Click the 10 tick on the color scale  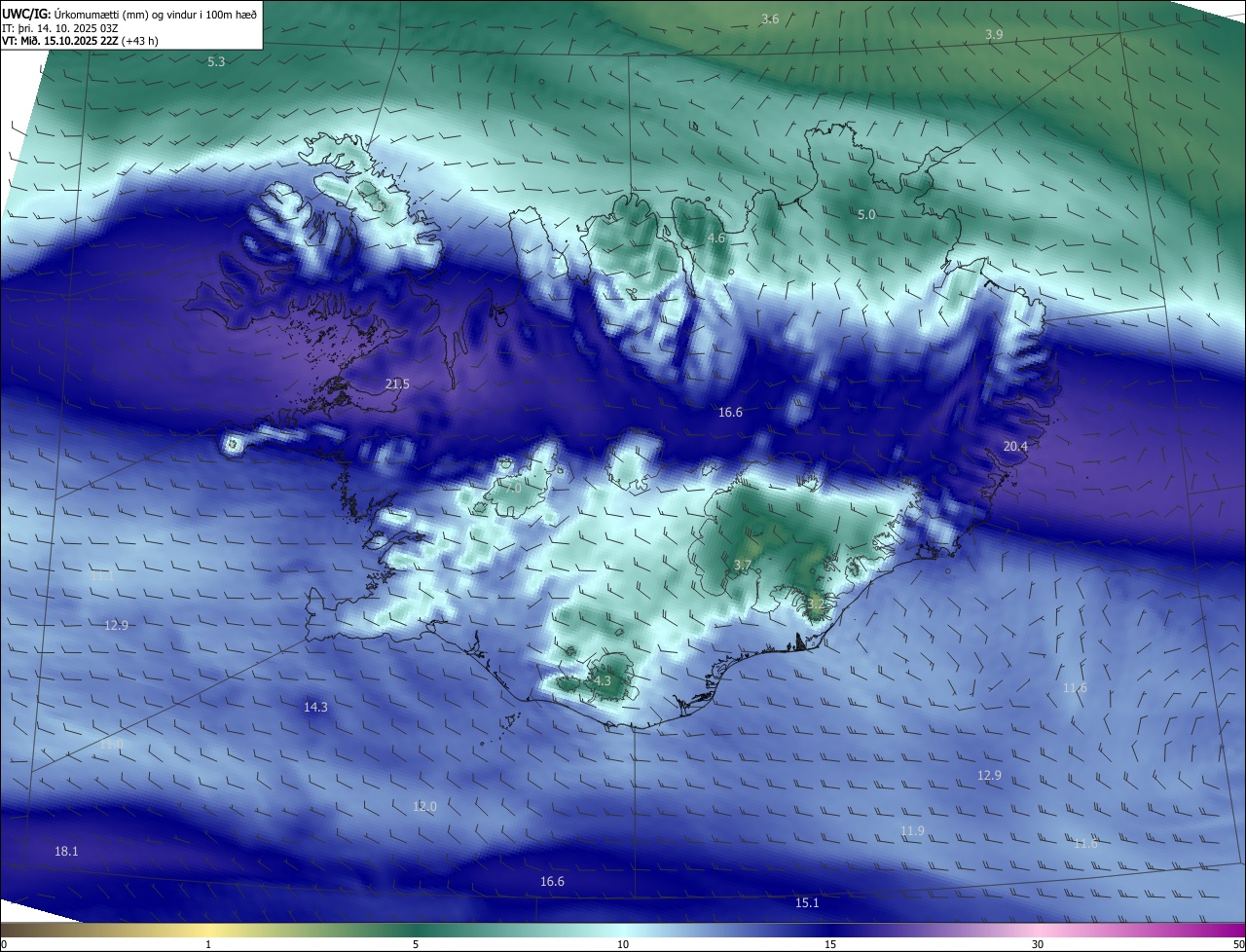pyautogui.click(x=623, y=944)
